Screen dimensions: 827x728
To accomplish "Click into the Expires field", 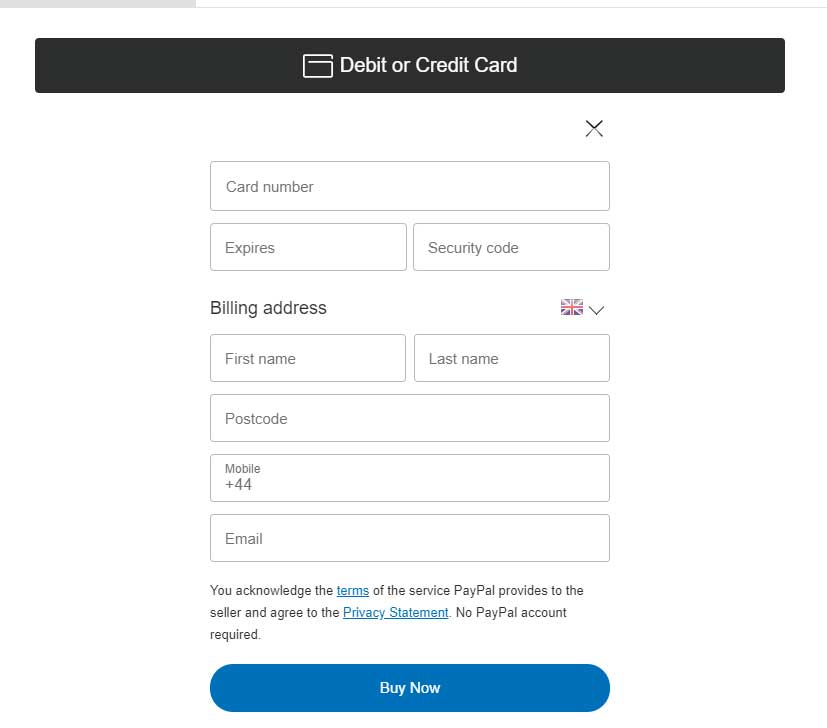I will pyautogui.click(x=308, y=247).
